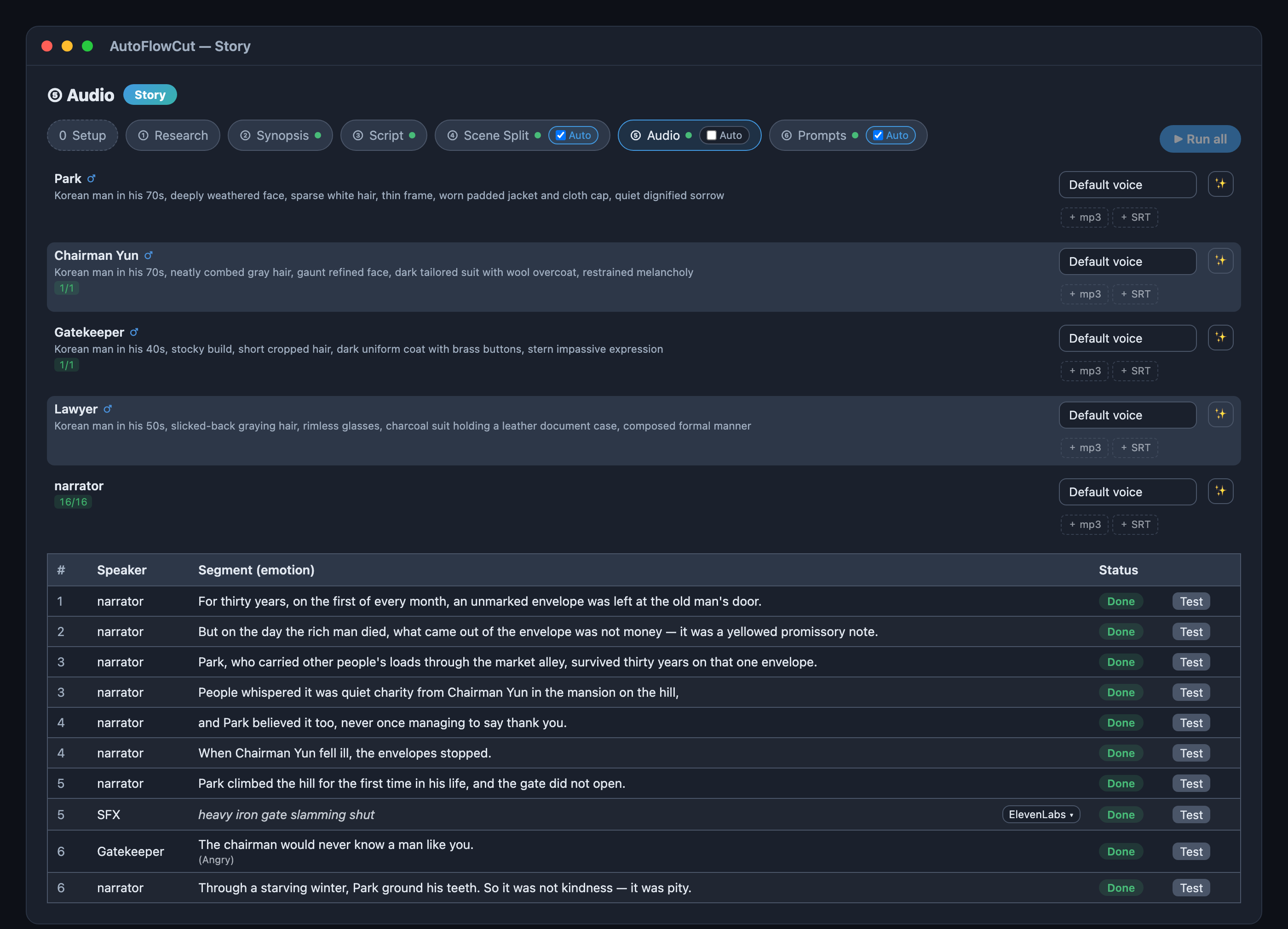This screenshot has width=1288, height=929.
Task: Click the Status column header
Action: click(x=1118, y=569)
